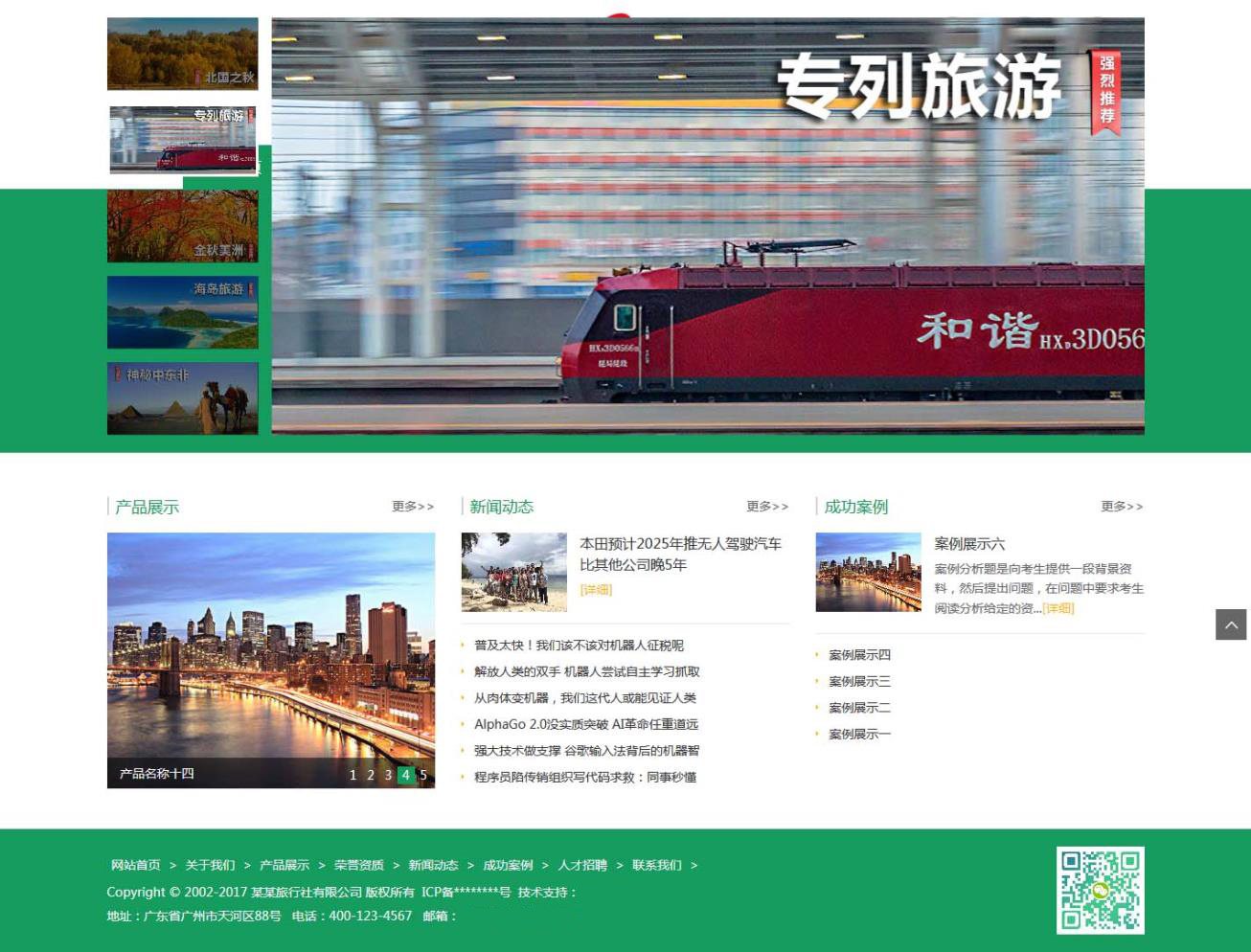Go to product slide 3
1251x952 pixels.
(x=388, y=775)
